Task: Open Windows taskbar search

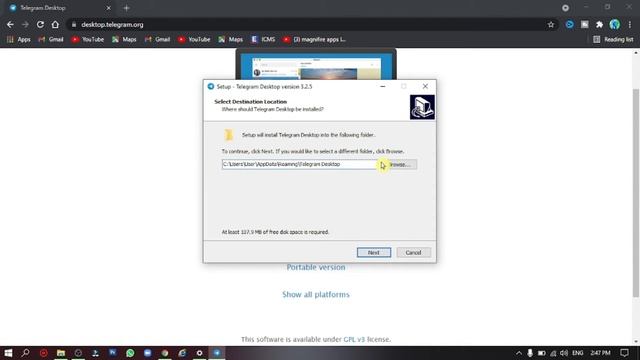Action: 25,353
